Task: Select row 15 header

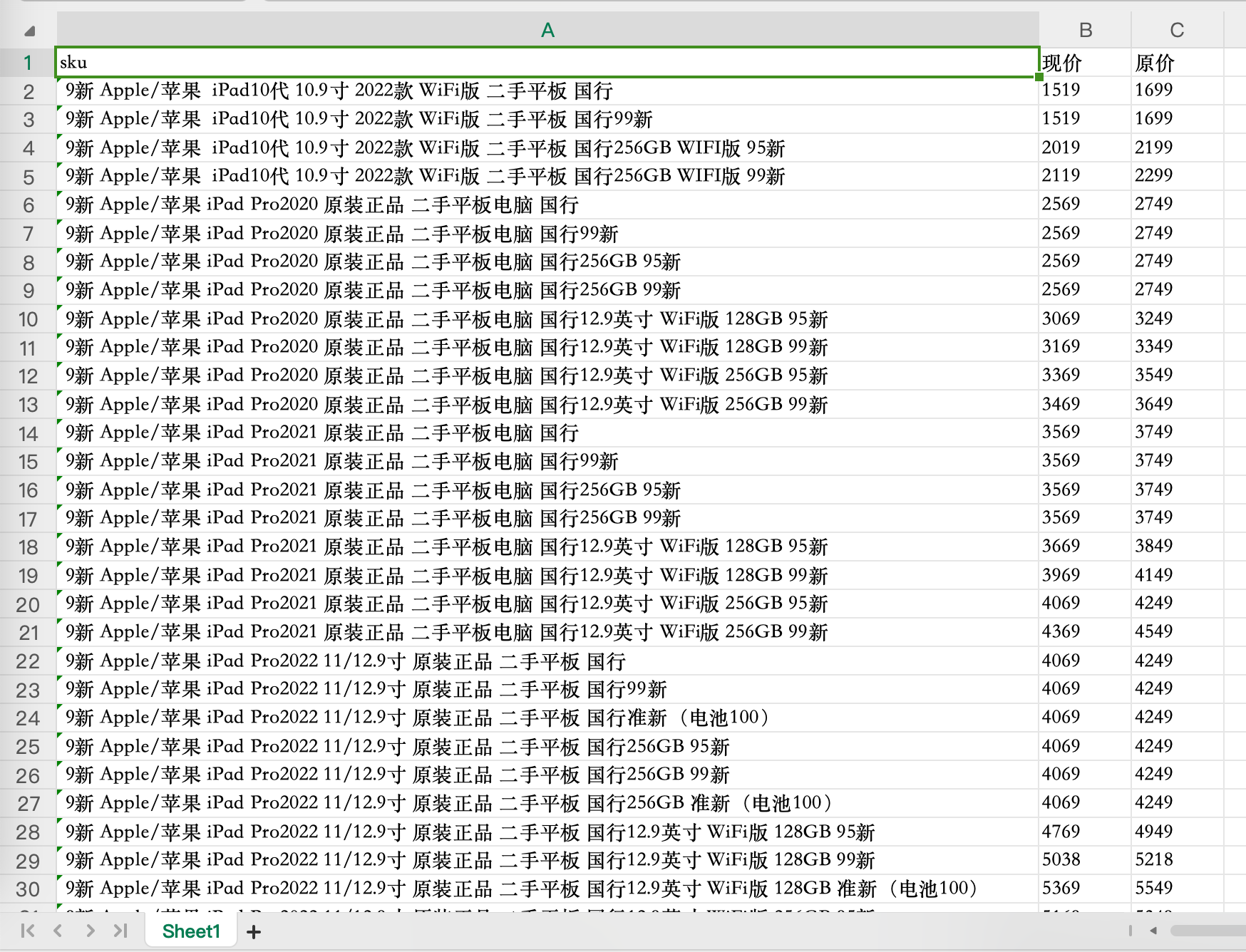Action: pos(28,462)
